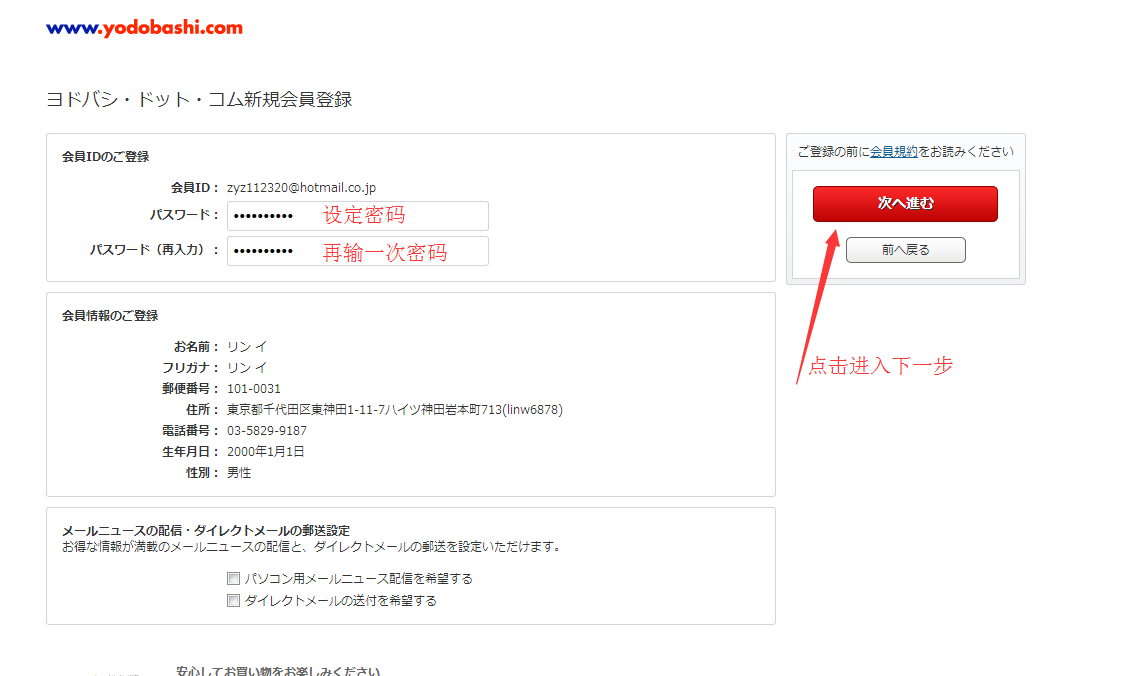The width and height of the screenshot is (1133, 676).
Task: Click the phone number 03-5829-9187
Action: (x=267, y=430)
